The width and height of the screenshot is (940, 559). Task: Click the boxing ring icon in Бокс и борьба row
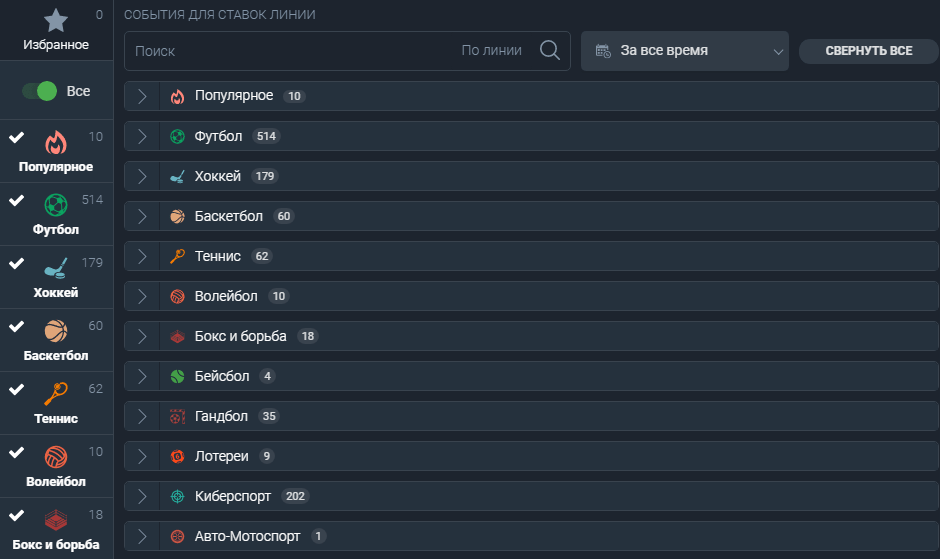coord(177,336)
